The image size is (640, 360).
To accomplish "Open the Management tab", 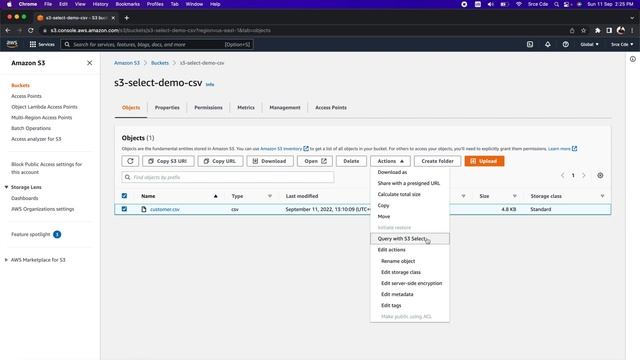I will click(x=285, y=107).
